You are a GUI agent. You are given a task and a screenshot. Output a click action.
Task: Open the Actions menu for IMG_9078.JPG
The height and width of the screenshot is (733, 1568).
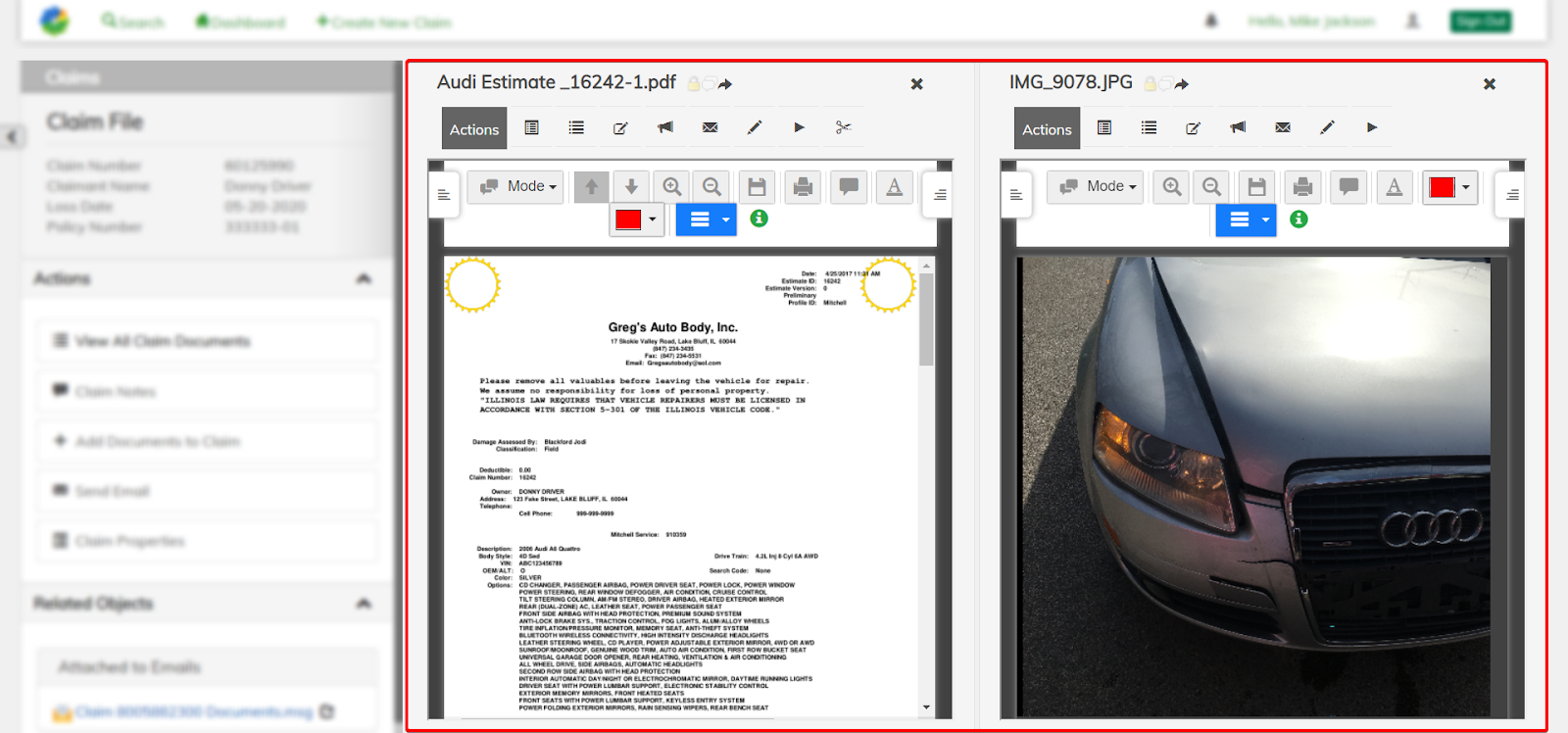pyautogui.click(x=1047, y=128)
